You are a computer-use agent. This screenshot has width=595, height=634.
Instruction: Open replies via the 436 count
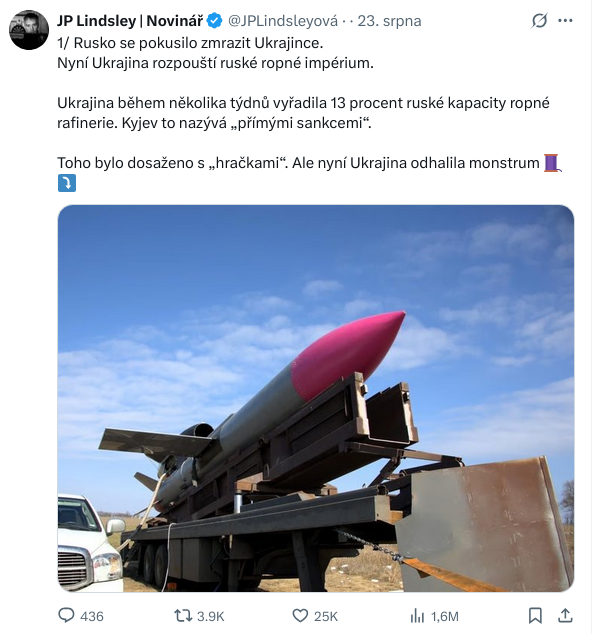click(92, 616)
